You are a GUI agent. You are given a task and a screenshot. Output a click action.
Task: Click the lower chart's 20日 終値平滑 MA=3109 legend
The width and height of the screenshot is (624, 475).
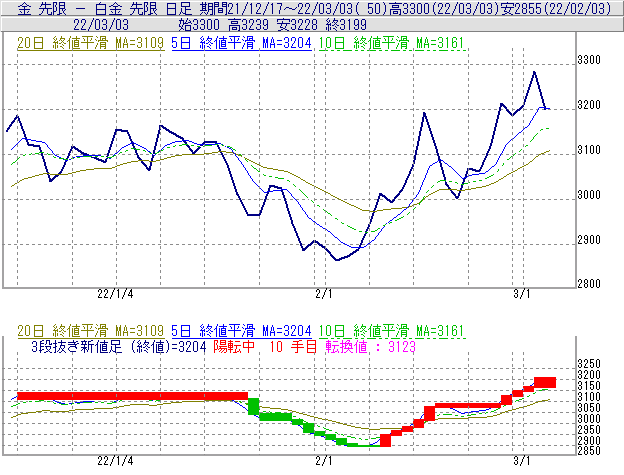click(x=90, y=331)
